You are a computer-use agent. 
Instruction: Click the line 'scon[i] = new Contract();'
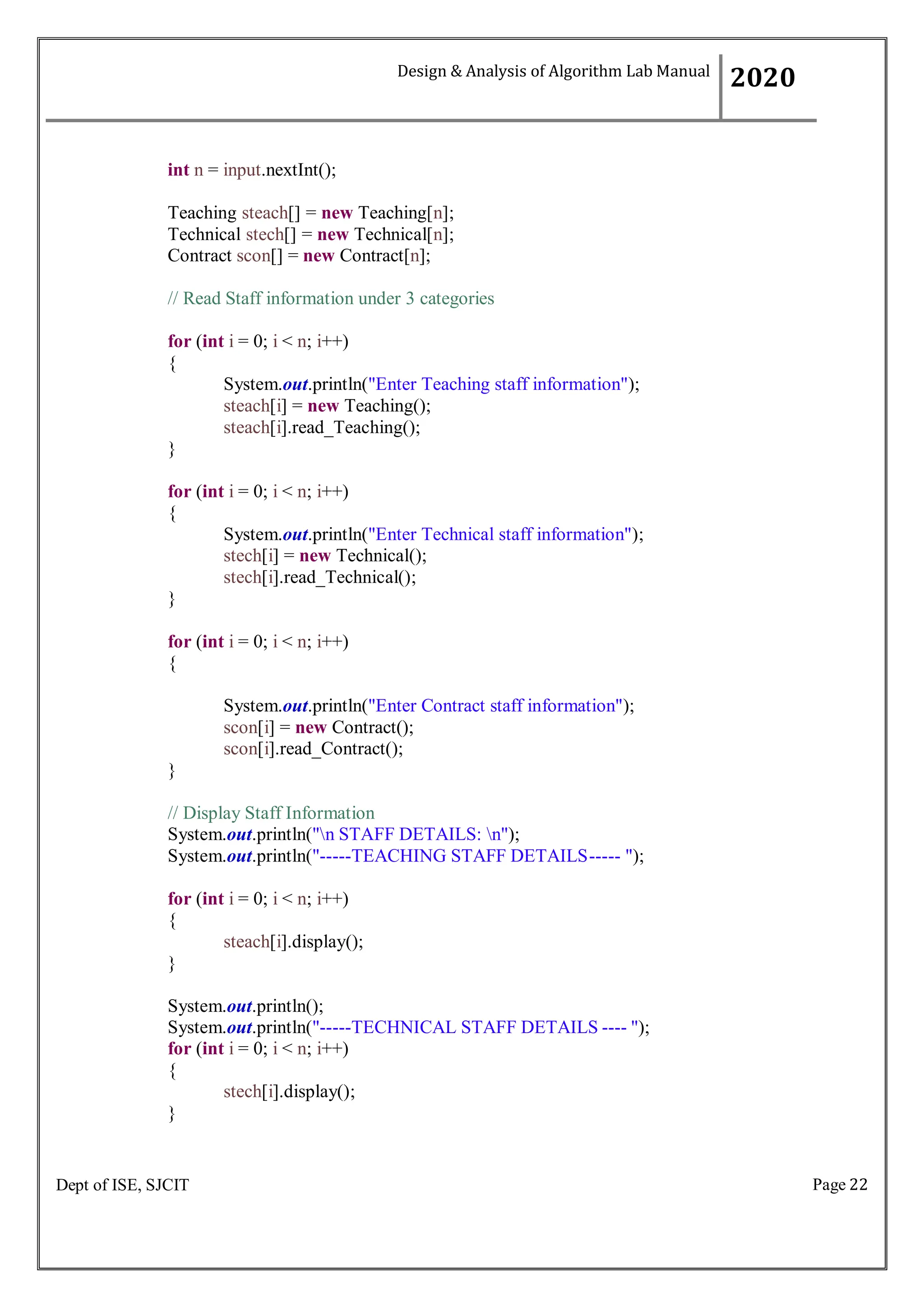point(319,728)
